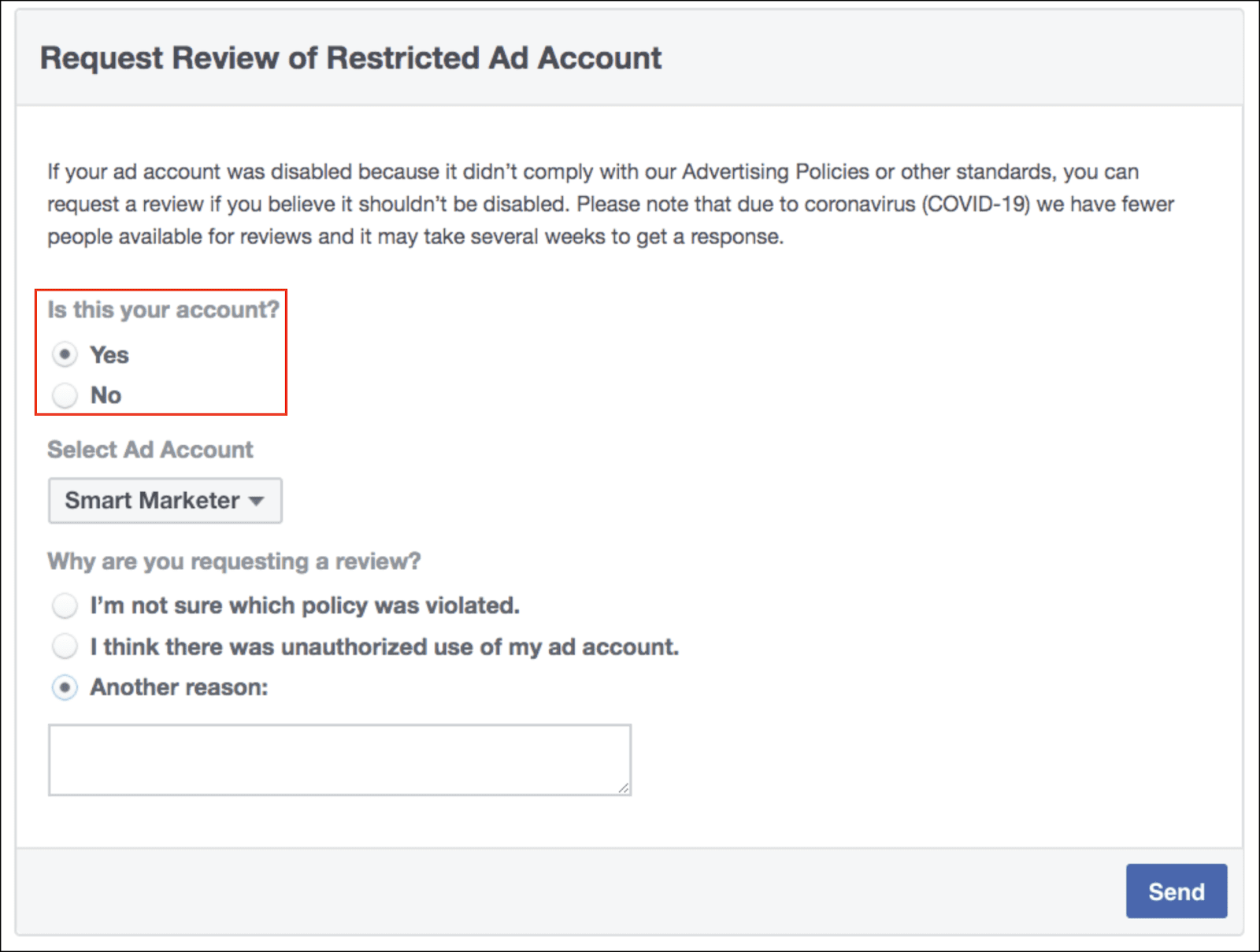
Task: Click into the Another reason text area
Action: click(339, 760)
